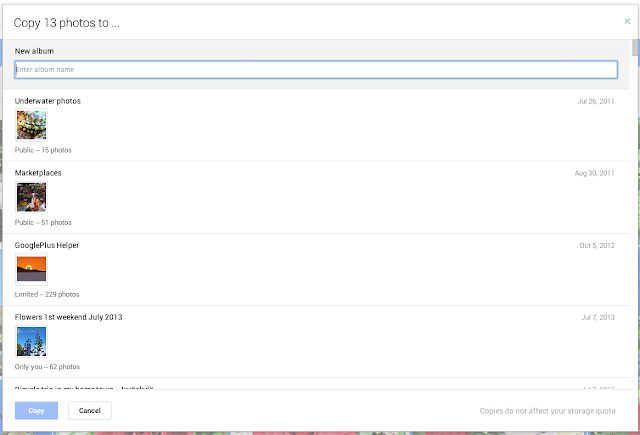
Task: Click the Underwater photos album thumbnail
Action: point(31,125)
